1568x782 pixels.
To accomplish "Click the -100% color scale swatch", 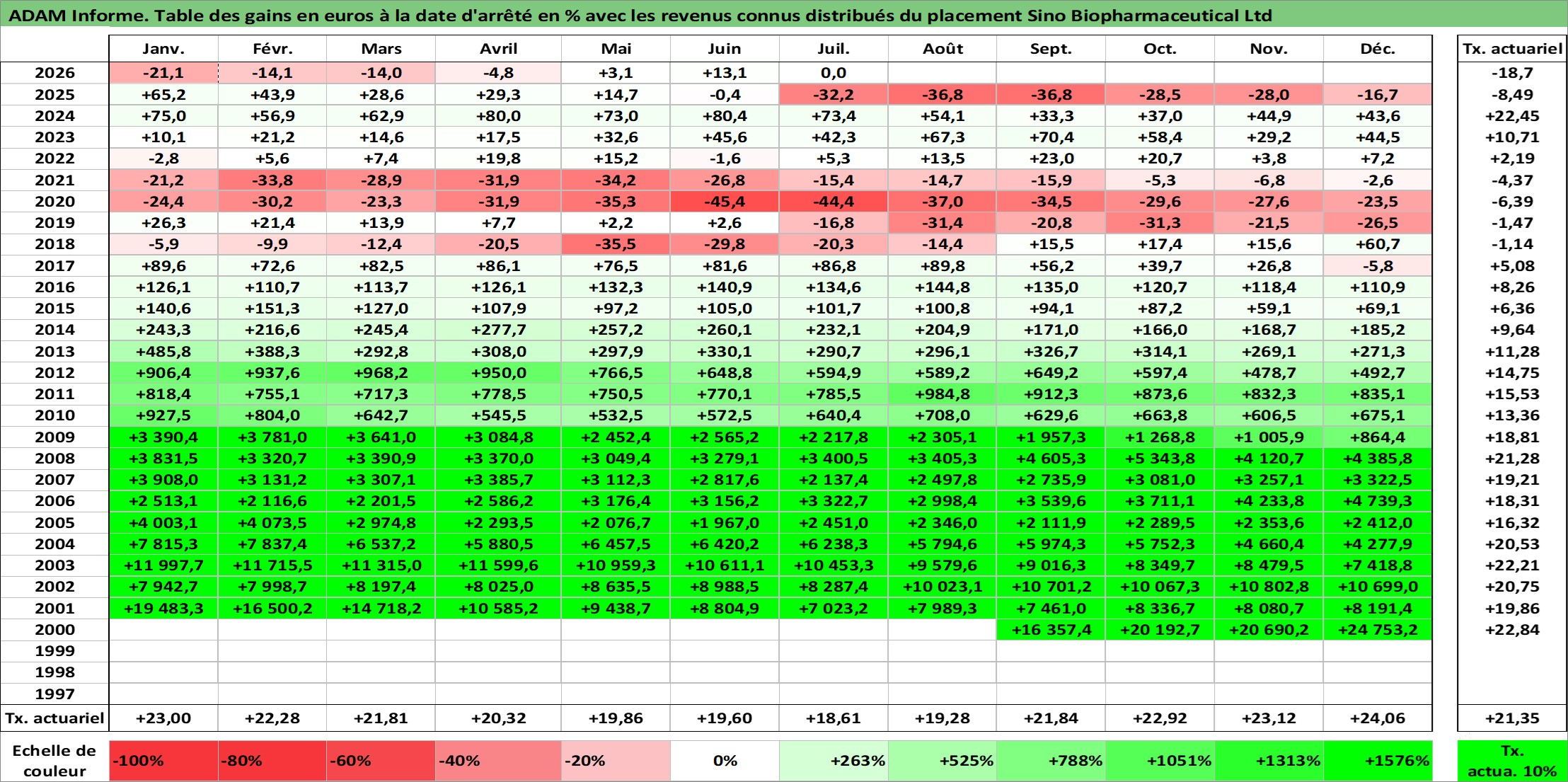I will click(163, 761).
